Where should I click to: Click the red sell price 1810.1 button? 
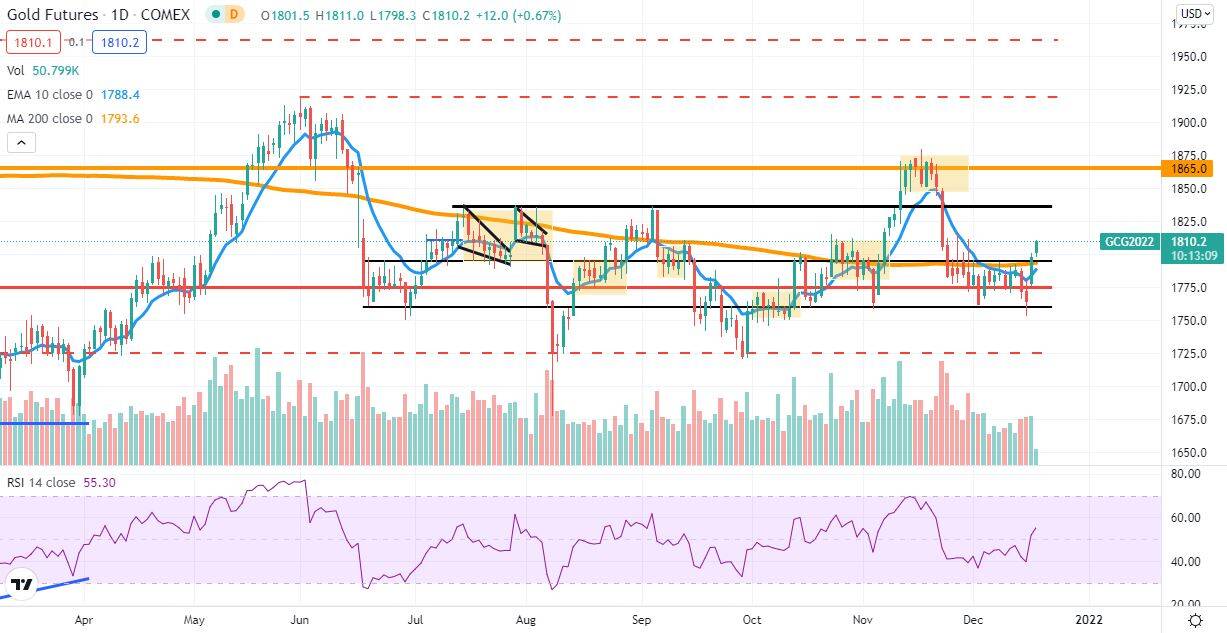coord(32,42)
